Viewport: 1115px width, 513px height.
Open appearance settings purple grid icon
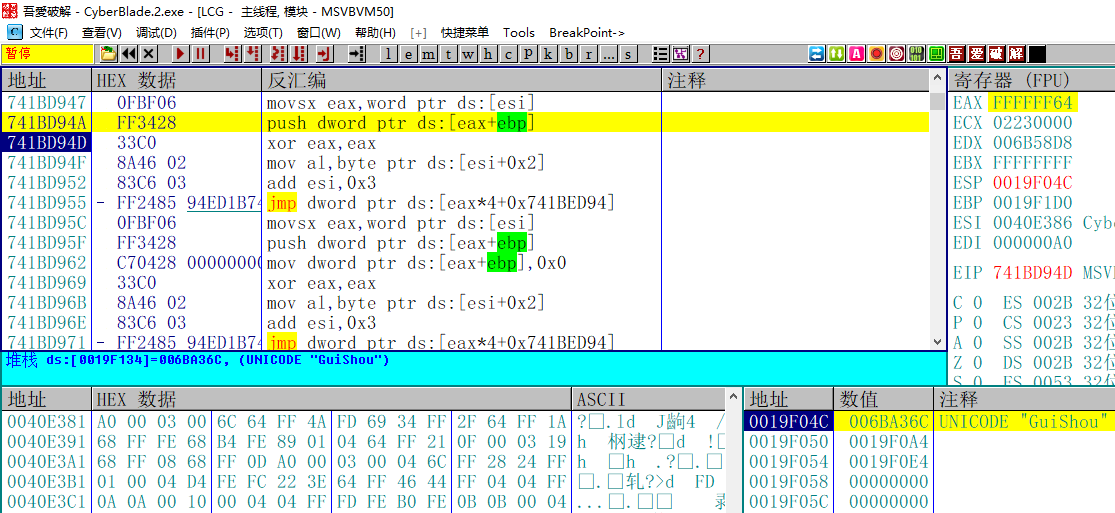pyautogui.click(x=681, y=54)
